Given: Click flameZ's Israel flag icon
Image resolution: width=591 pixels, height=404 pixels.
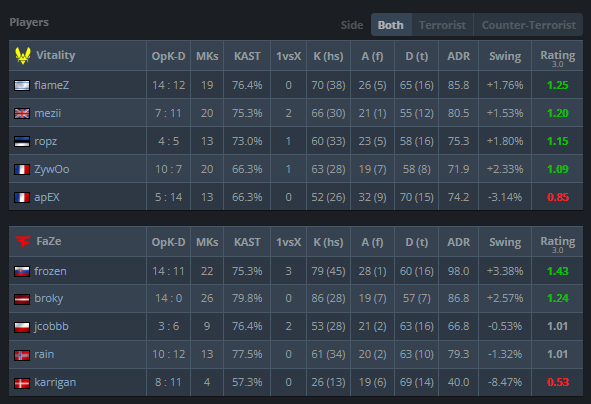Looking at the screenshot, I should tap(22, 86).
